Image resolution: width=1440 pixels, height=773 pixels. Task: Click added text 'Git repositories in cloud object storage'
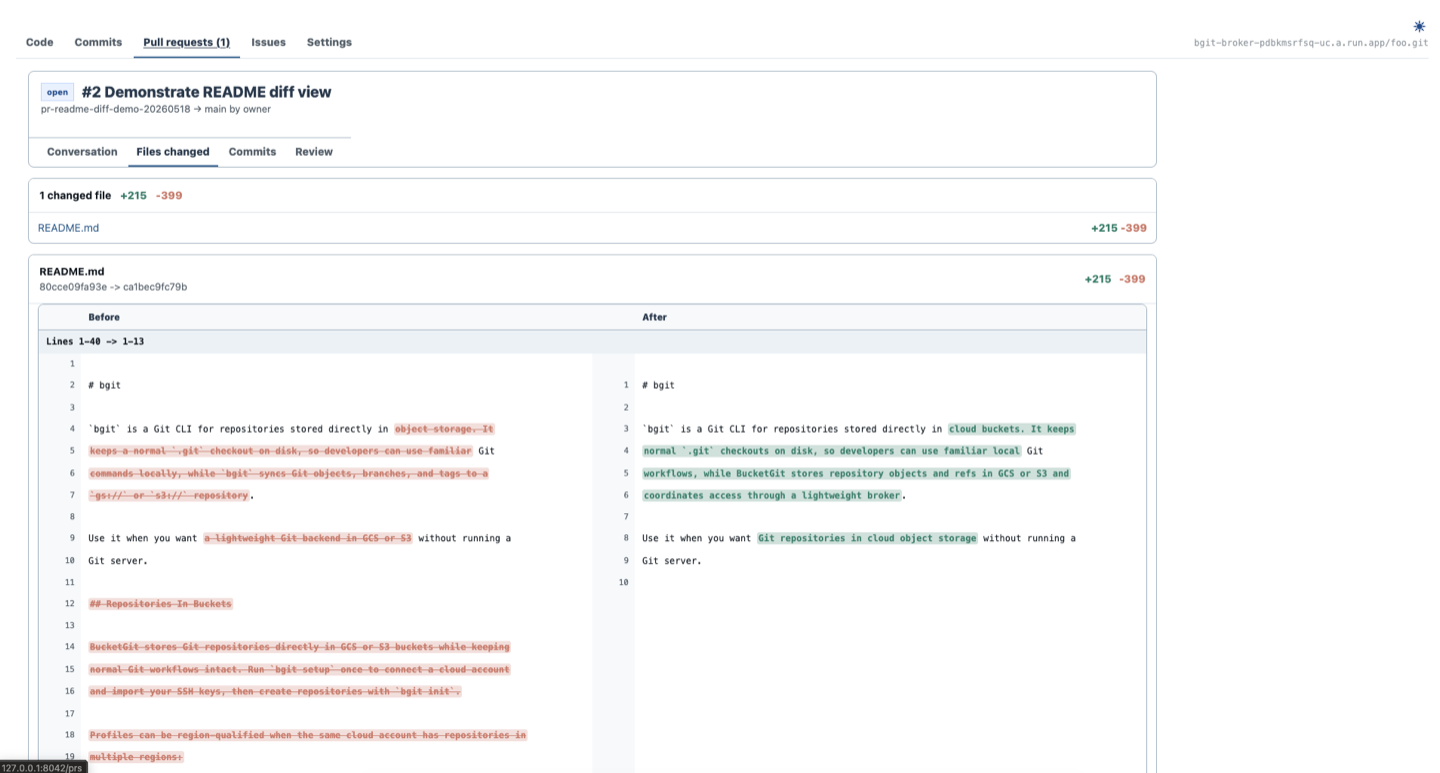point(867,538)
